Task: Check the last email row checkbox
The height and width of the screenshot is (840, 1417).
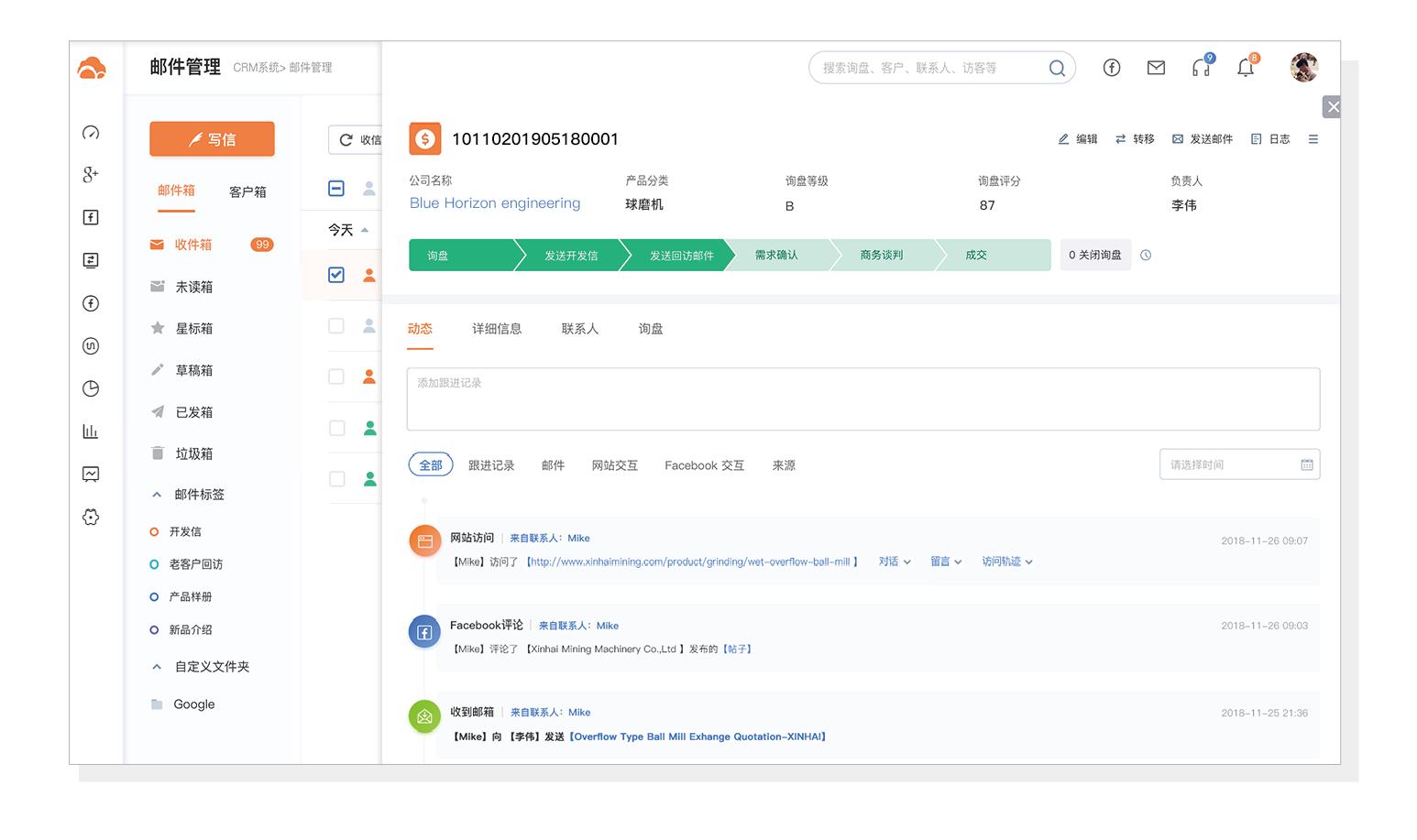Action: (x=336, y=479)
